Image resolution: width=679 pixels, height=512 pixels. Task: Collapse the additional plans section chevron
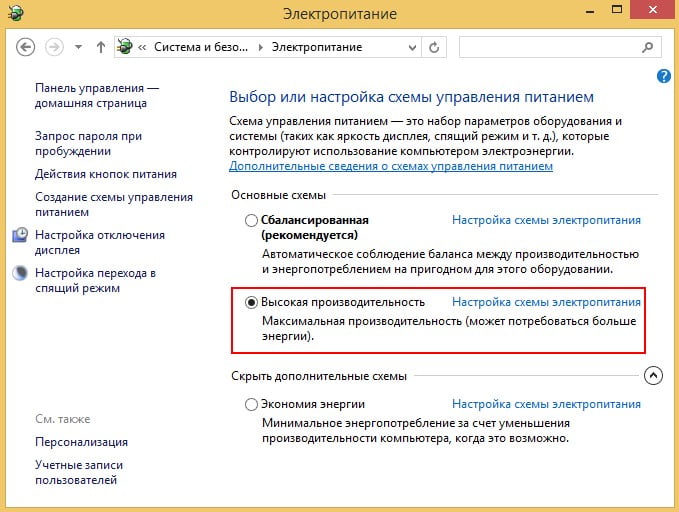653,376
